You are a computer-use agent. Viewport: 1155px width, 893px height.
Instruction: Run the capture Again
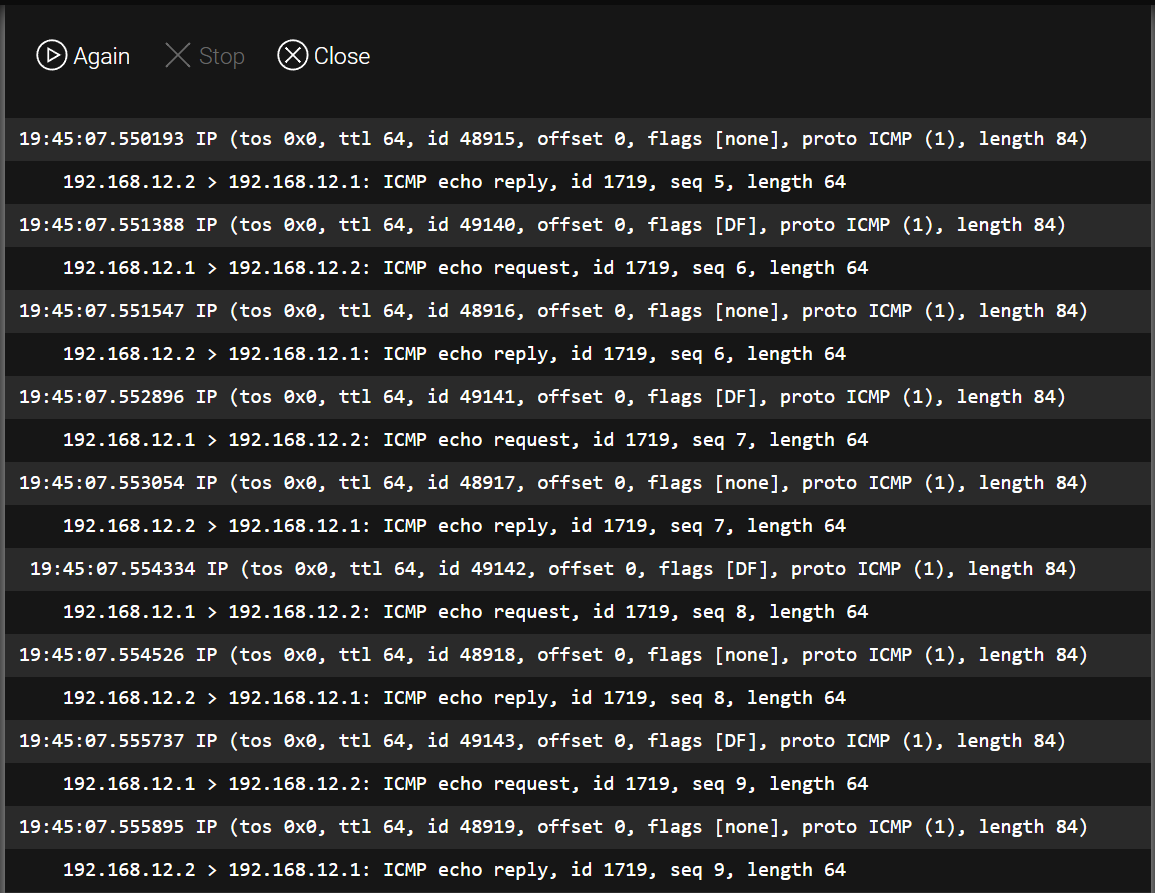[x=83, y=56]
